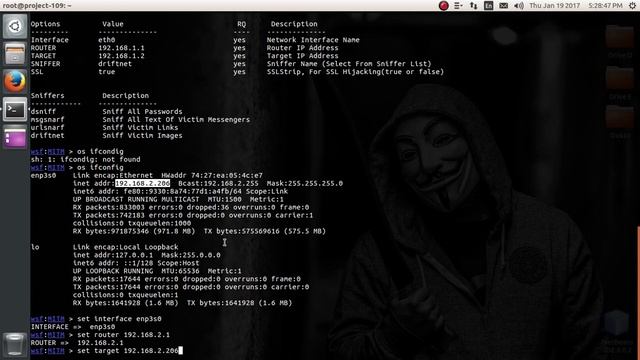Click the msgsnarf sniffer entry
640x360 pixels.
click(x=47, y=120)
